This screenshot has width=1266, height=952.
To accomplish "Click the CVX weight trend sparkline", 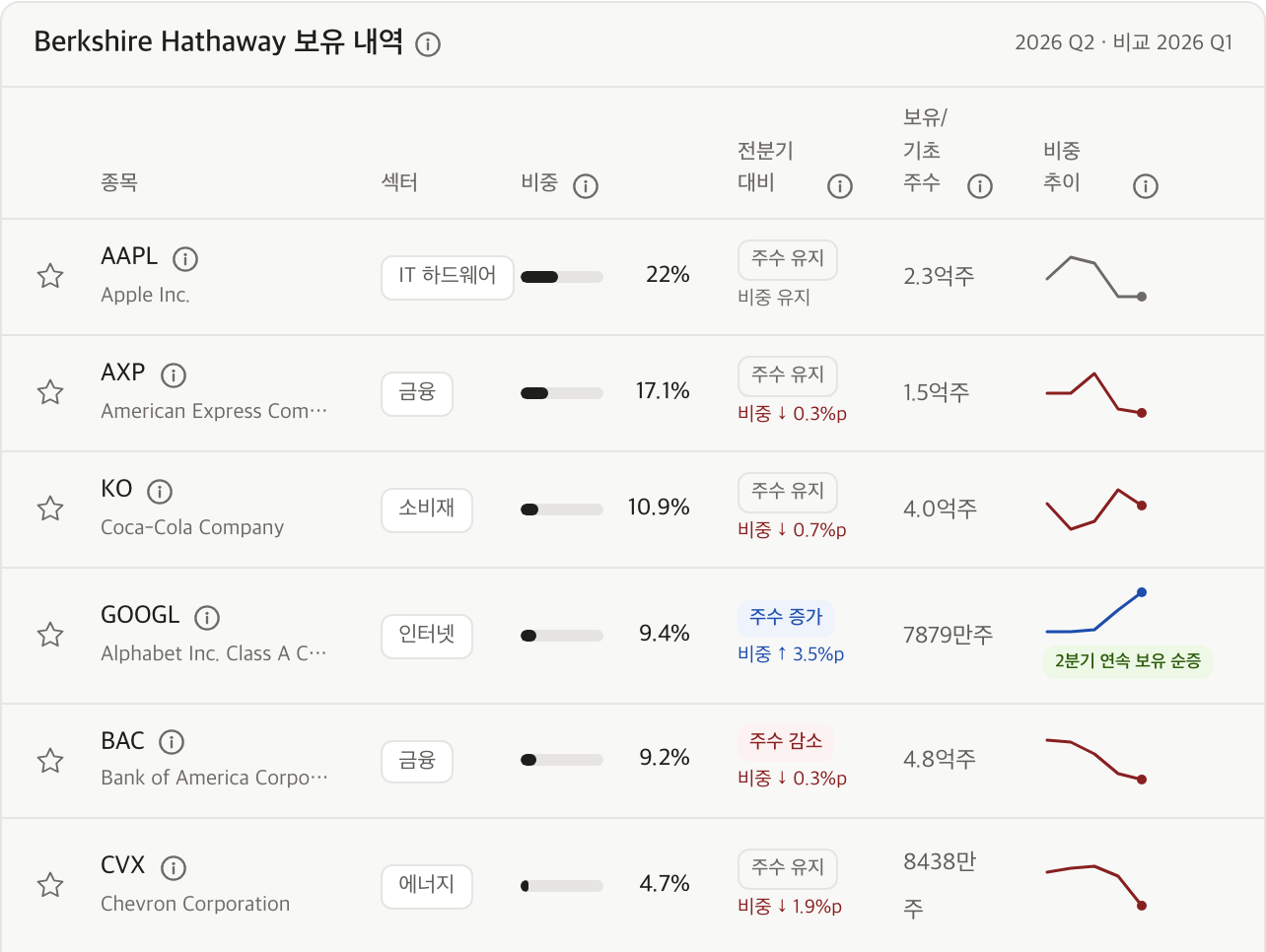I will coord(1095,886).
